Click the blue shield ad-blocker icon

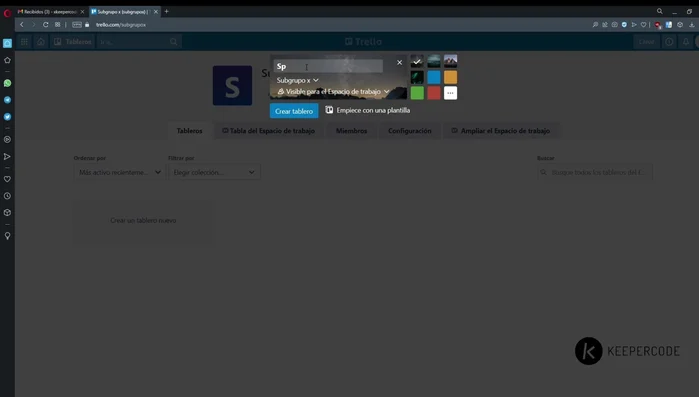(x=624, y=25)
